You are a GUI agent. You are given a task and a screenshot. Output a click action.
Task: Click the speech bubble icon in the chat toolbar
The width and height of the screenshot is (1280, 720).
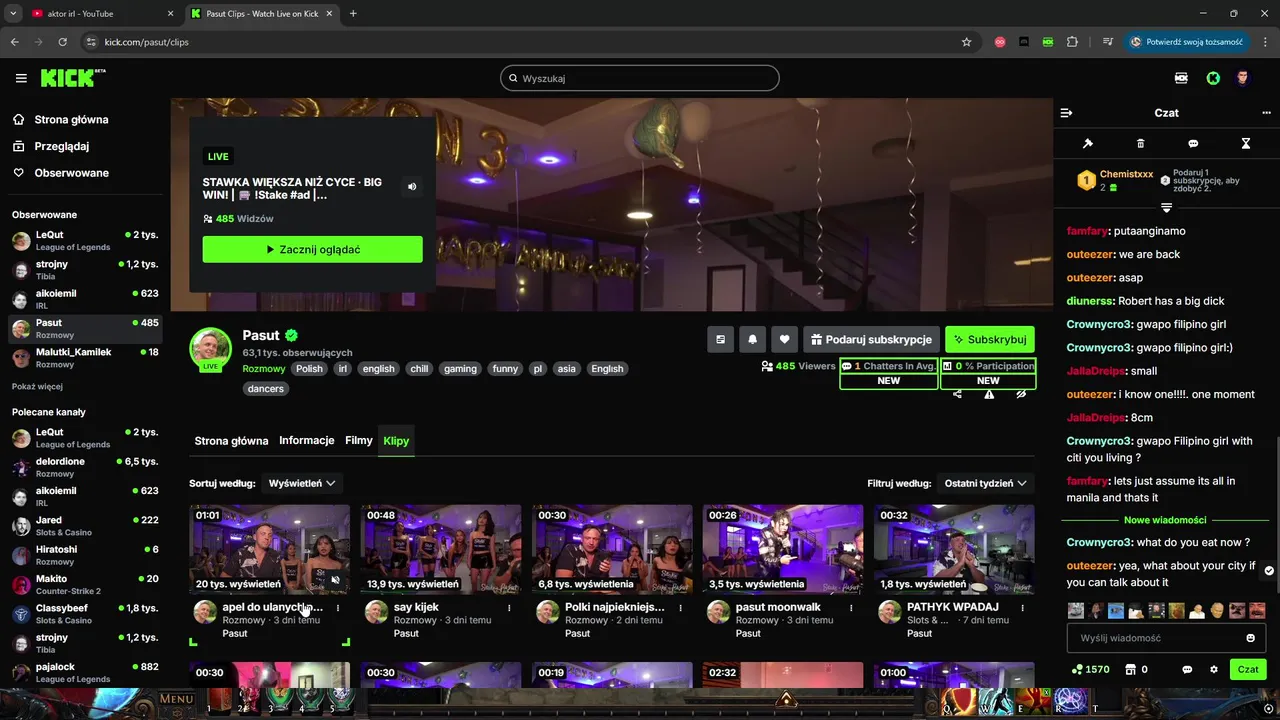(x=1193, y=144)
